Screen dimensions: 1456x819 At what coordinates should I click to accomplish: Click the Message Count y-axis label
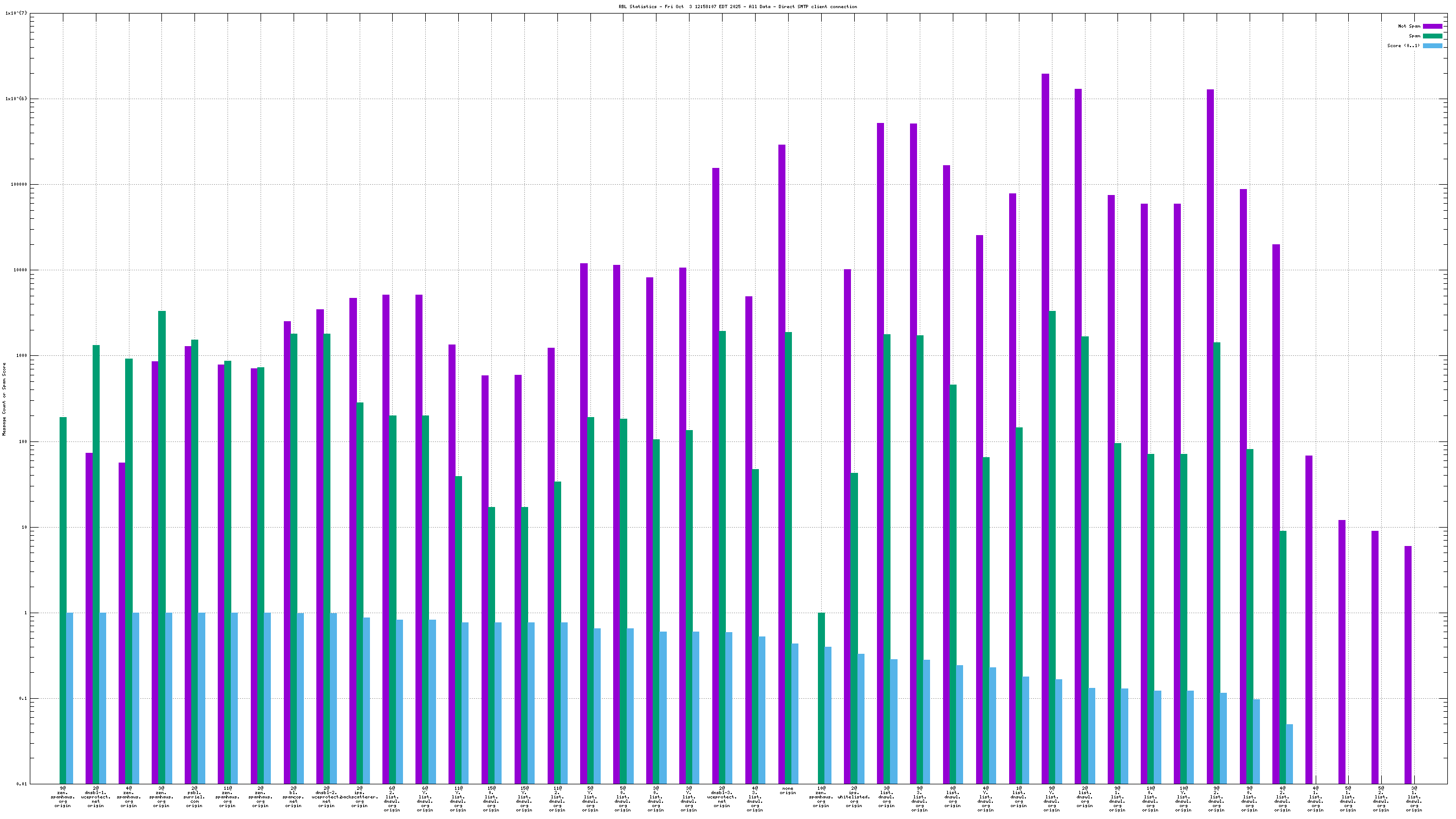coord(4,399)
